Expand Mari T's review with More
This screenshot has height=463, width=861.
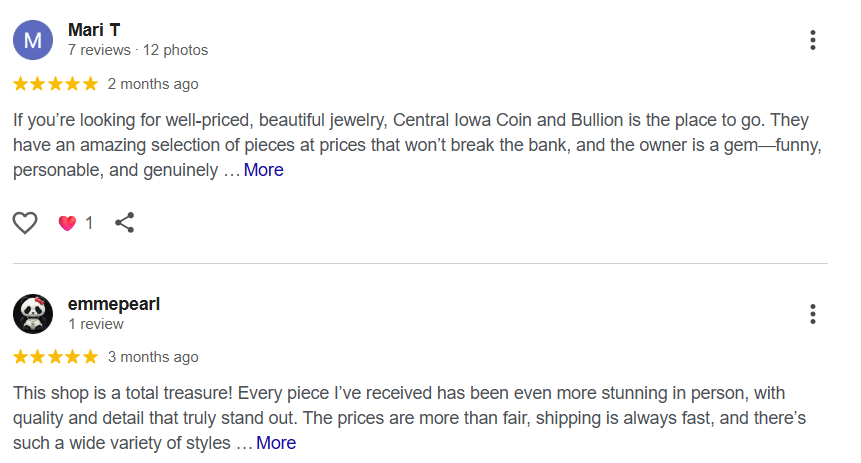pos(264,170)
